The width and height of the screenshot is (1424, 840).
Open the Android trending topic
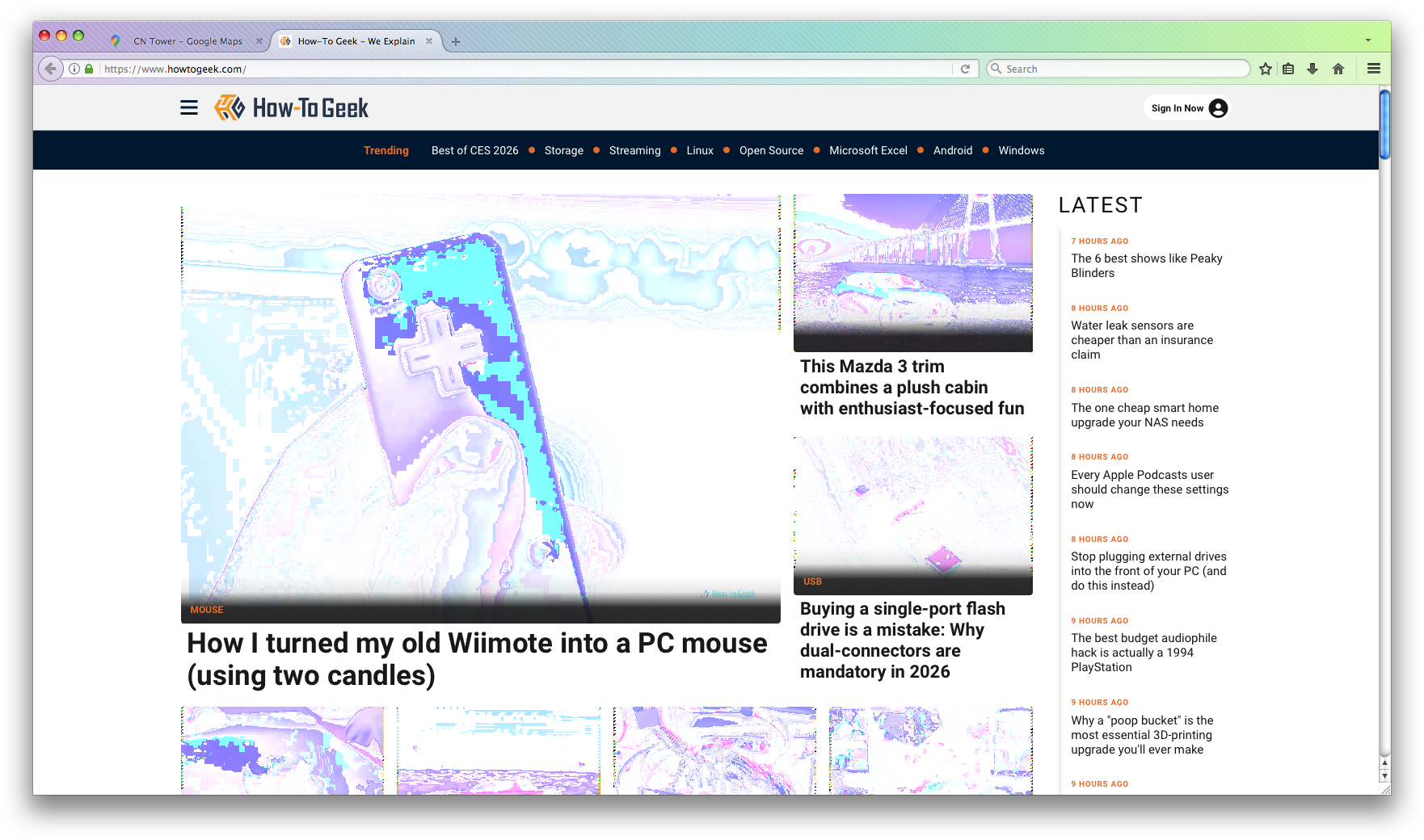pyautogui.click(x=953, y=150)
